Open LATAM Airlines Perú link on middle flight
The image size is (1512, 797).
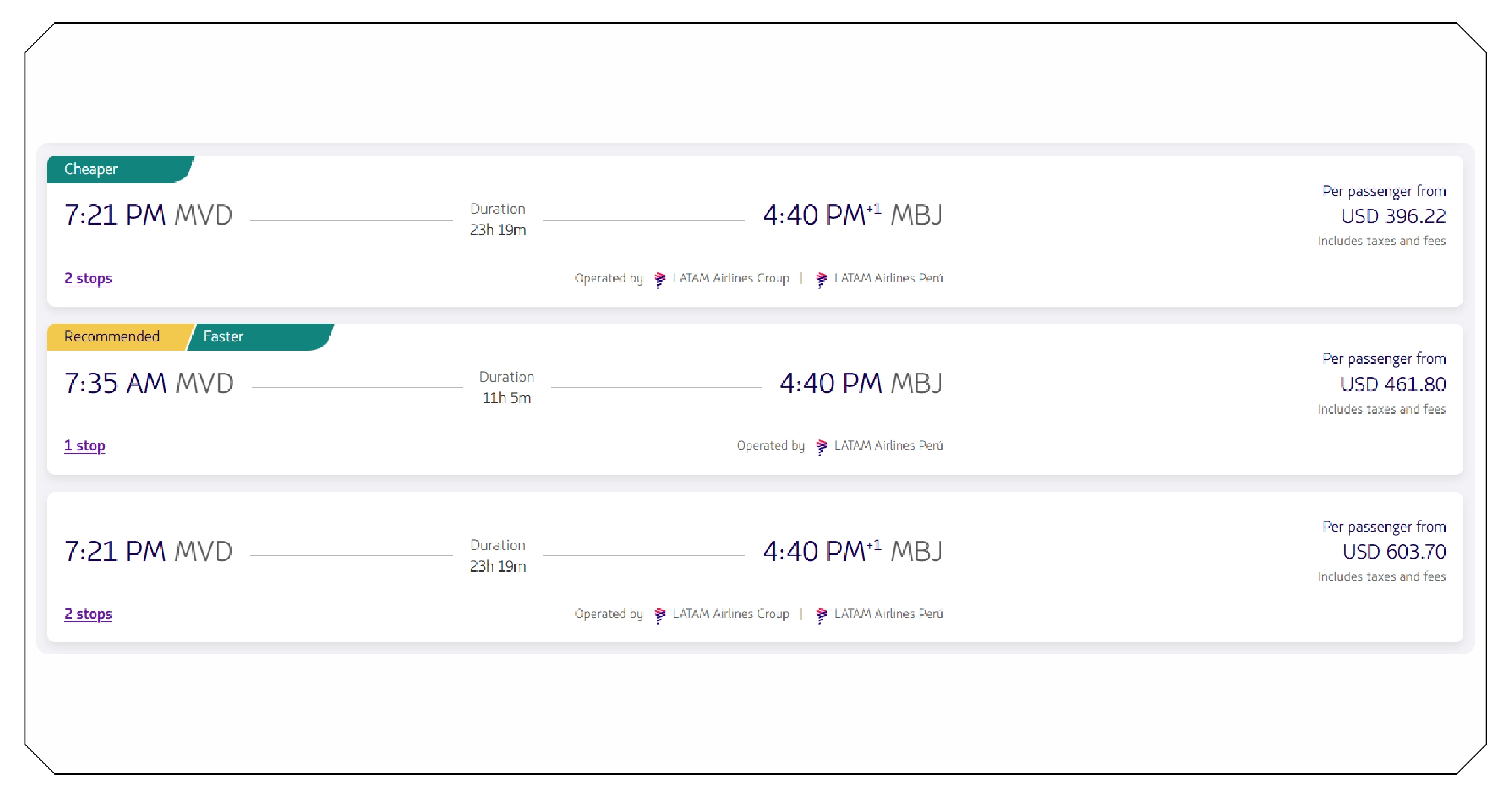click(890, 446)
